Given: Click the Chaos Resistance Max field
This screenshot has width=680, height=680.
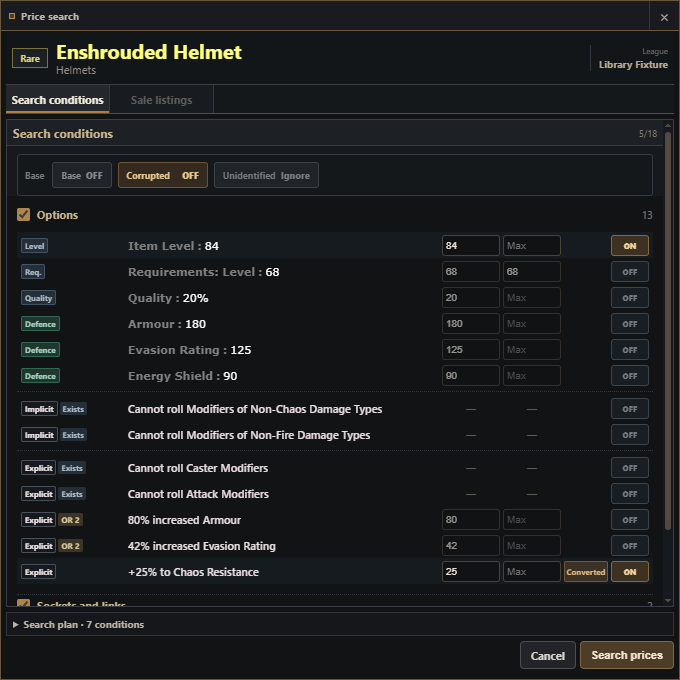Looking at the screenshot, I should coord(532,572).
